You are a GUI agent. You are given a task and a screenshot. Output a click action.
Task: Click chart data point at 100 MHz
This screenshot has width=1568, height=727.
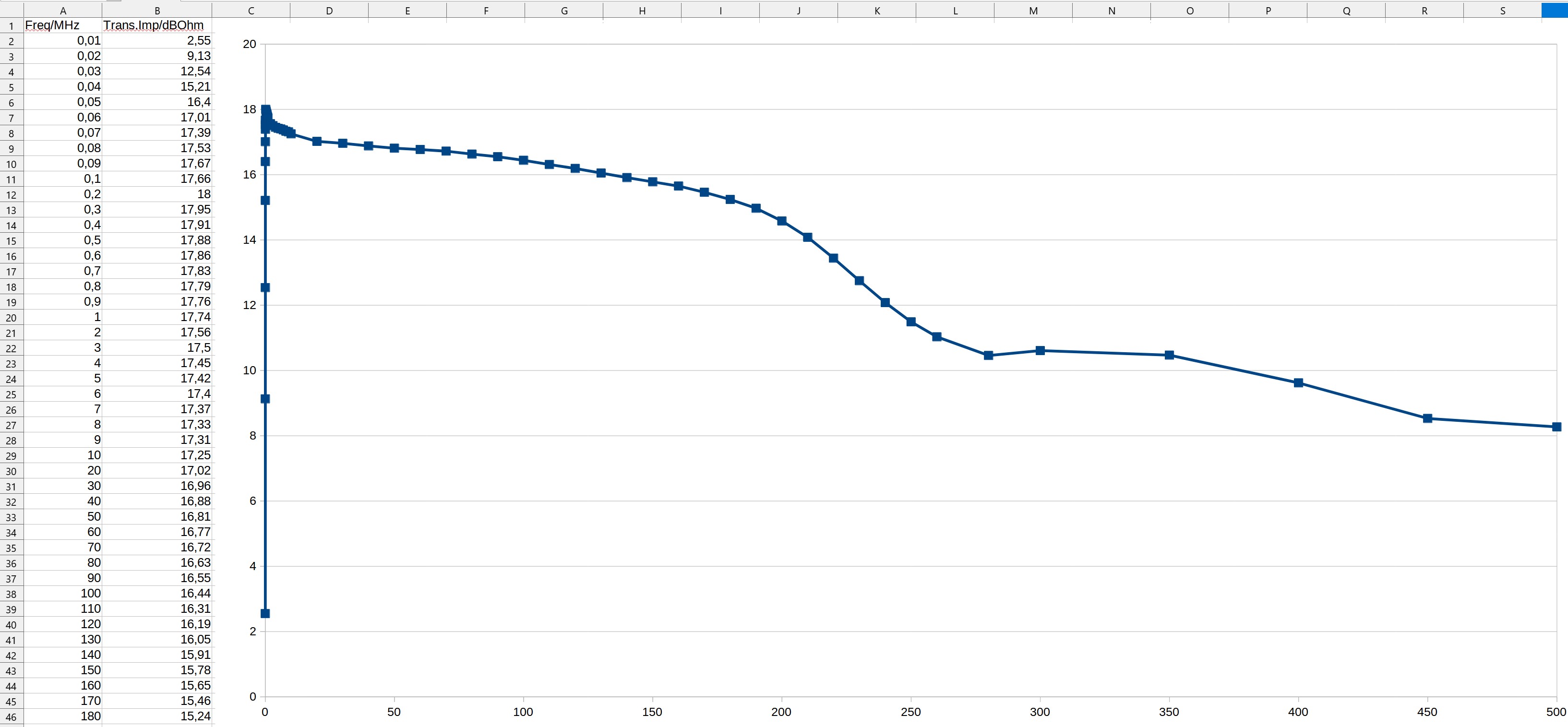[x=524, y=160]
